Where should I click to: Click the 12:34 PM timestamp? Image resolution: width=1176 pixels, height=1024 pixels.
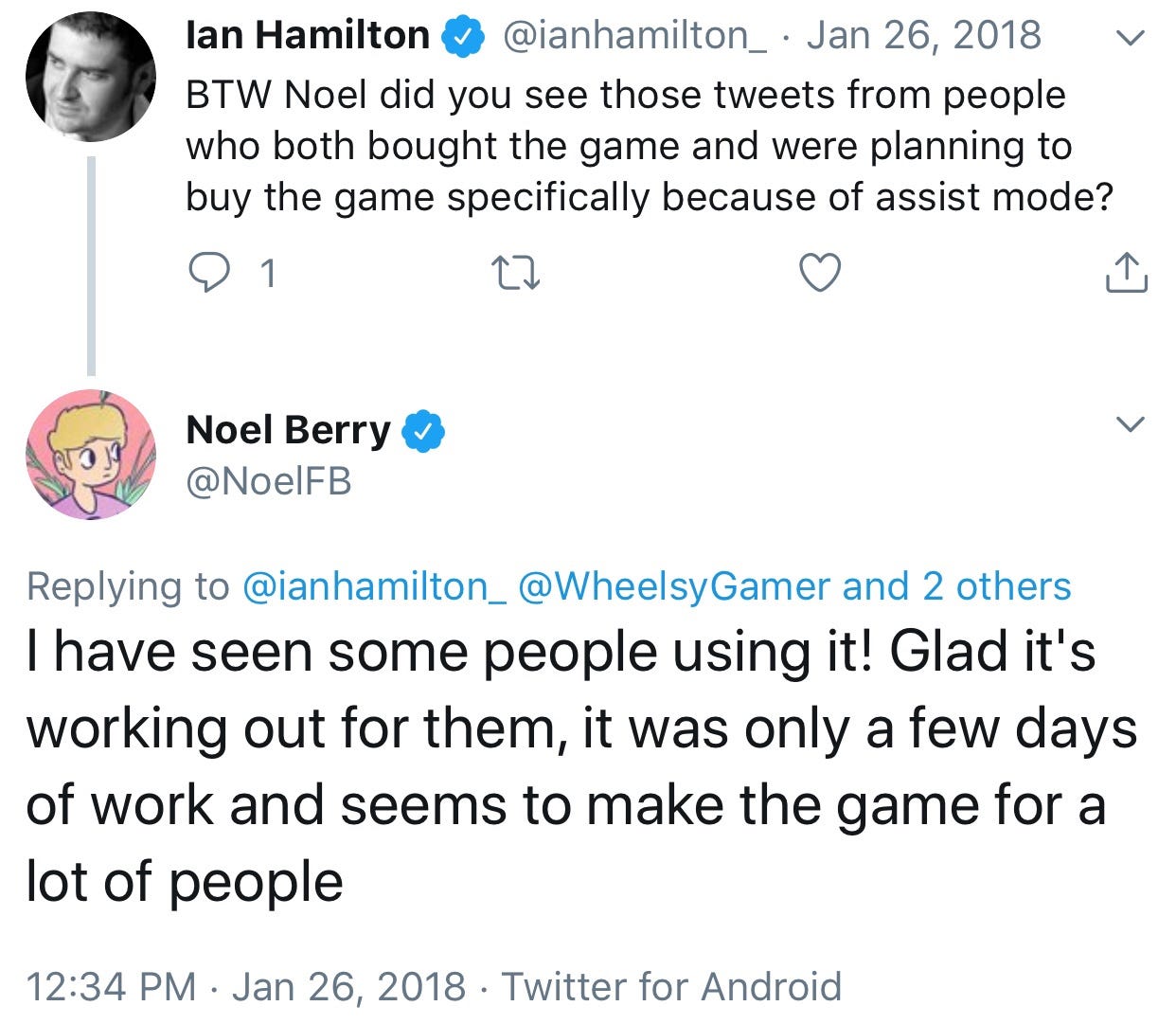(111, 986)
